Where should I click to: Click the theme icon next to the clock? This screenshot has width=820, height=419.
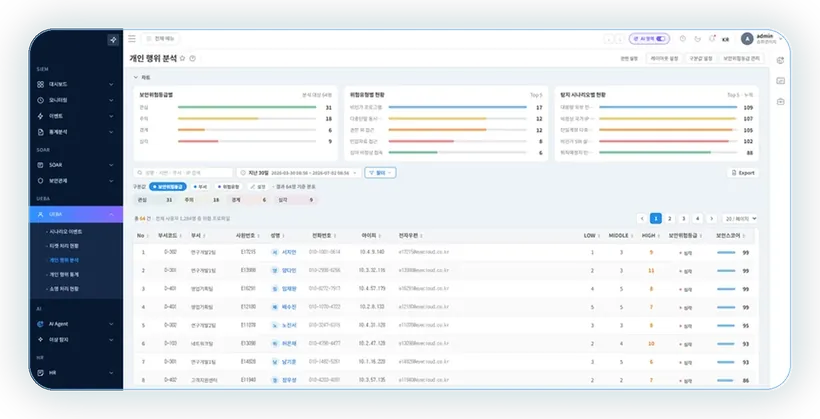[697, 39]
